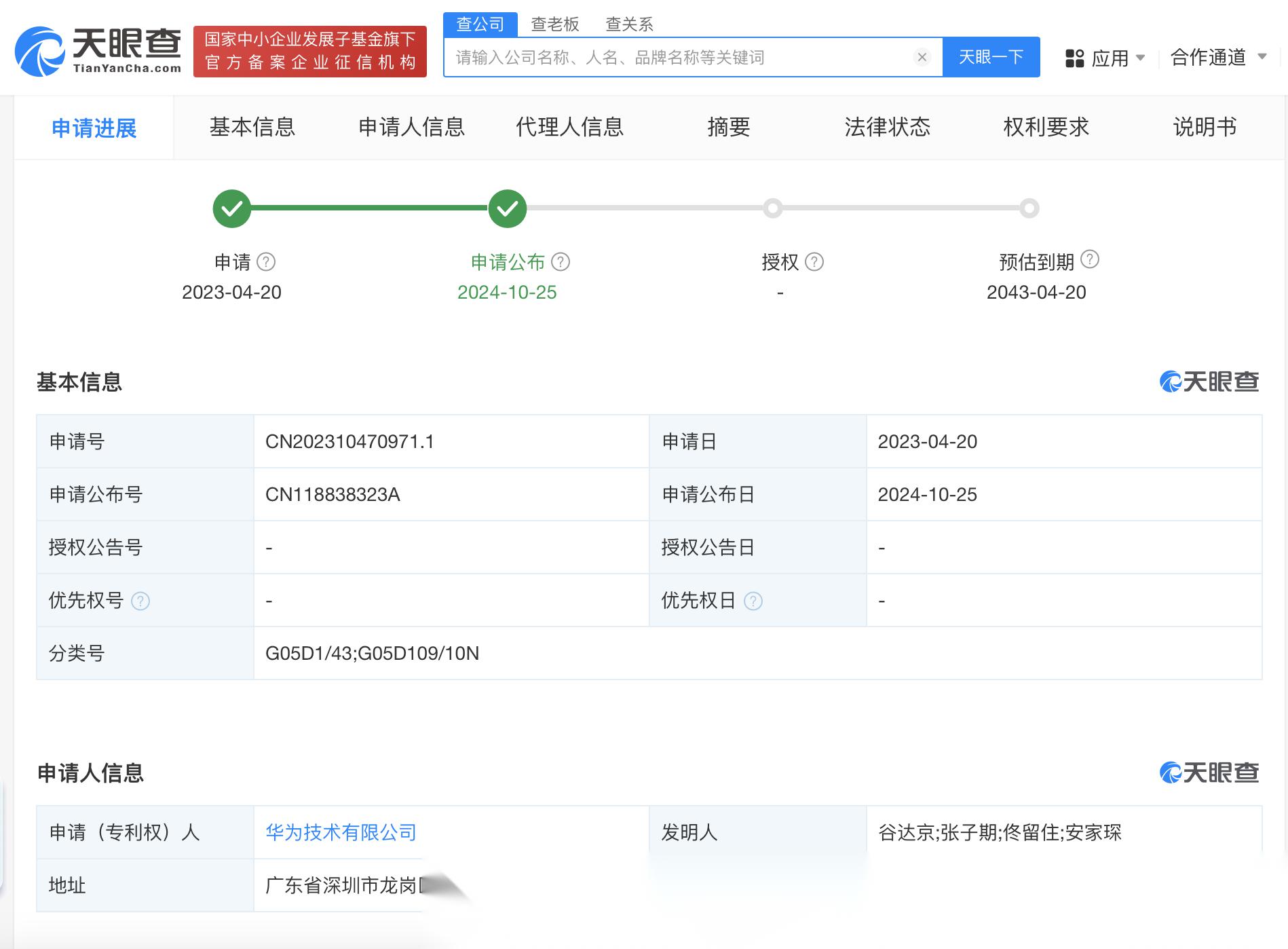Select the inventors 谷达京;张子期;佟留住;安家琛
The width and height of the screenshot is (1288, 949).
[x=1000, y=832]
